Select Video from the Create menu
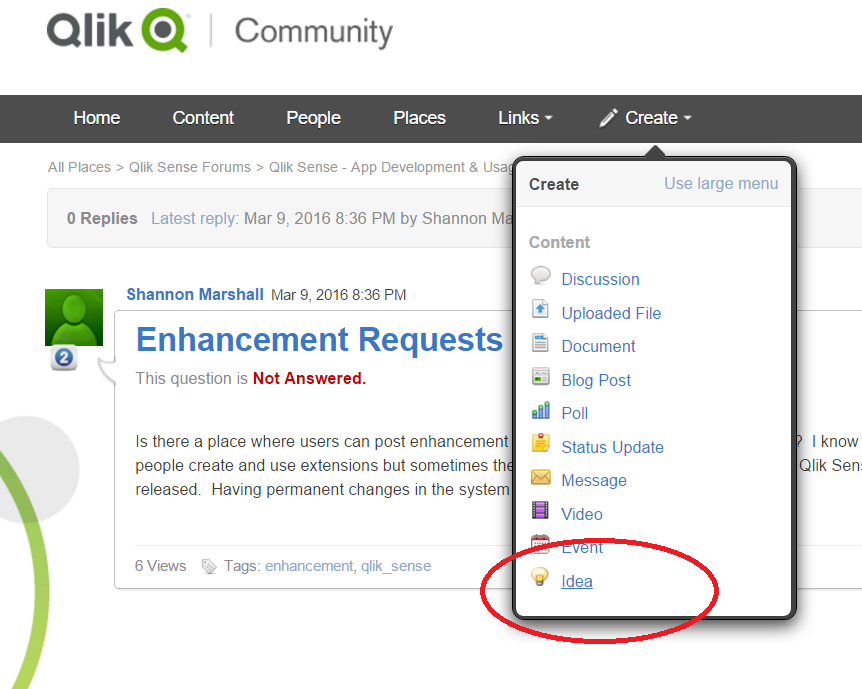The image size is (862, 689). click(582, 515)
